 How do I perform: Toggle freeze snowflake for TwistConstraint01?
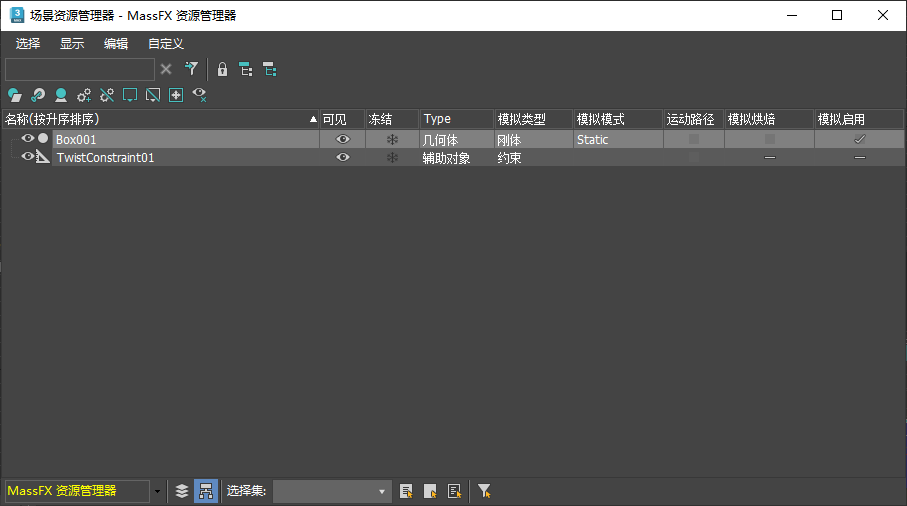[392, 157]
